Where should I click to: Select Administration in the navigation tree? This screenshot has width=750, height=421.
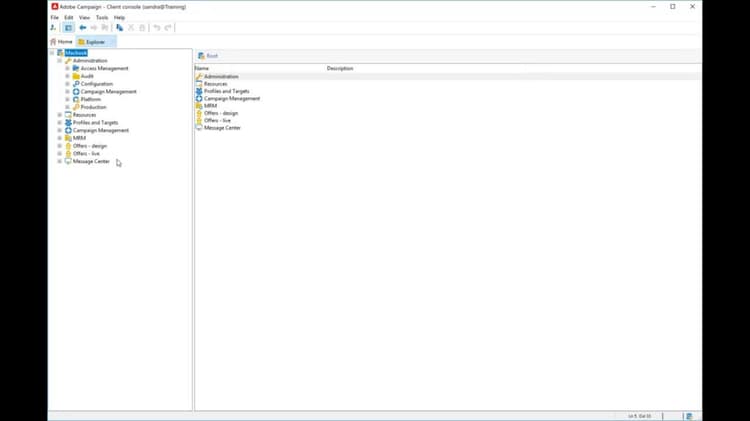click(90, 61)
